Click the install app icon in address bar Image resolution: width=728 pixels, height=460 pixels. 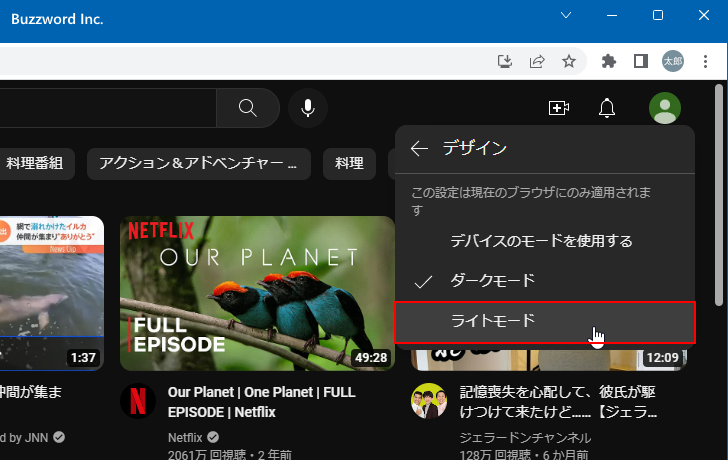505,61
